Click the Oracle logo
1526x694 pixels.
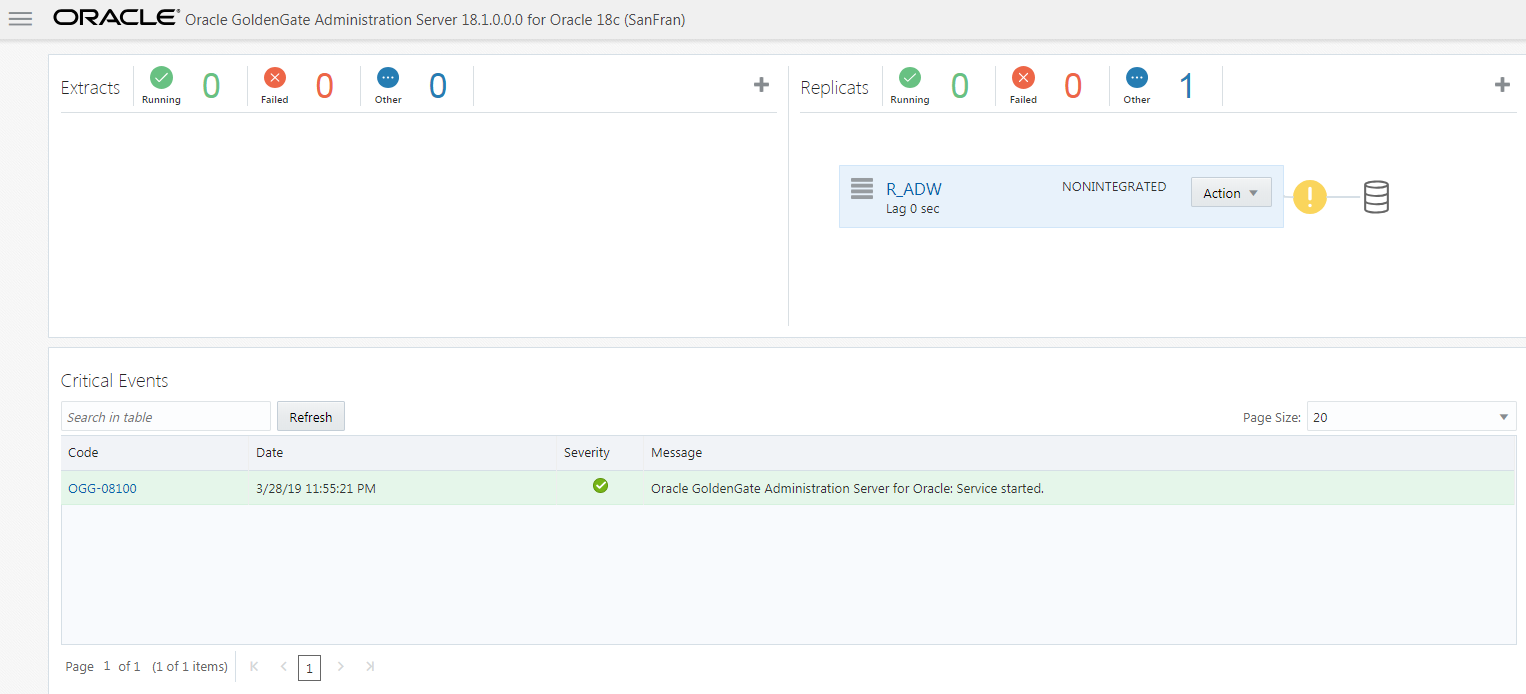(117, 19)
